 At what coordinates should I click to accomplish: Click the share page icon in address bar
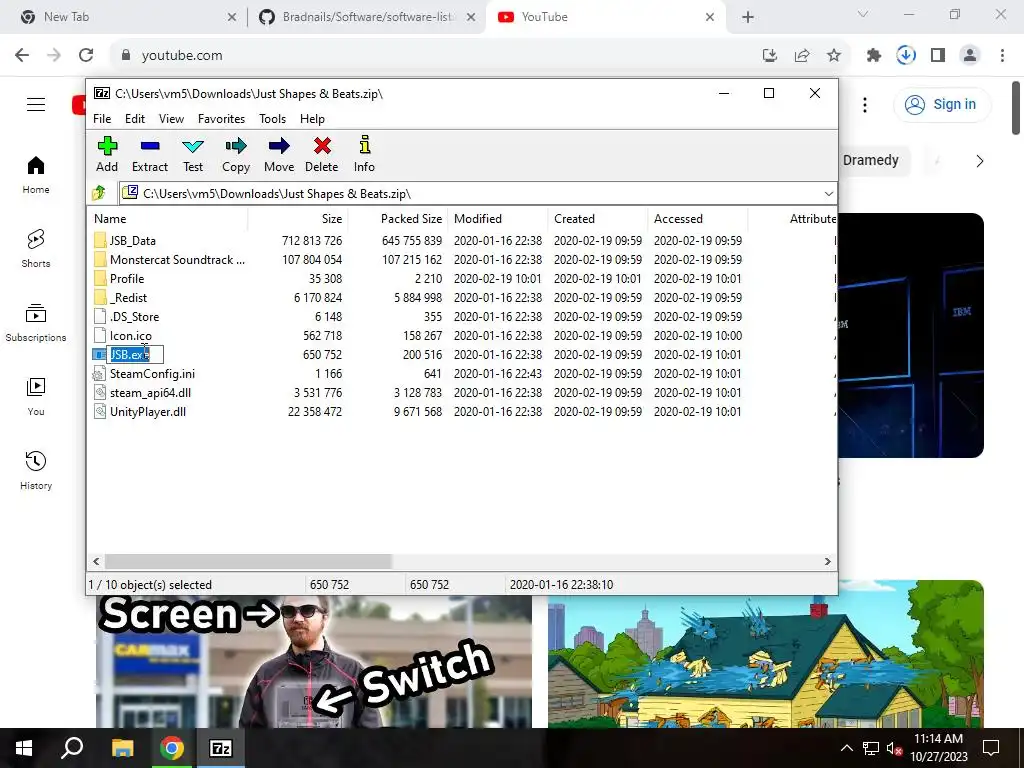[802, 56]
